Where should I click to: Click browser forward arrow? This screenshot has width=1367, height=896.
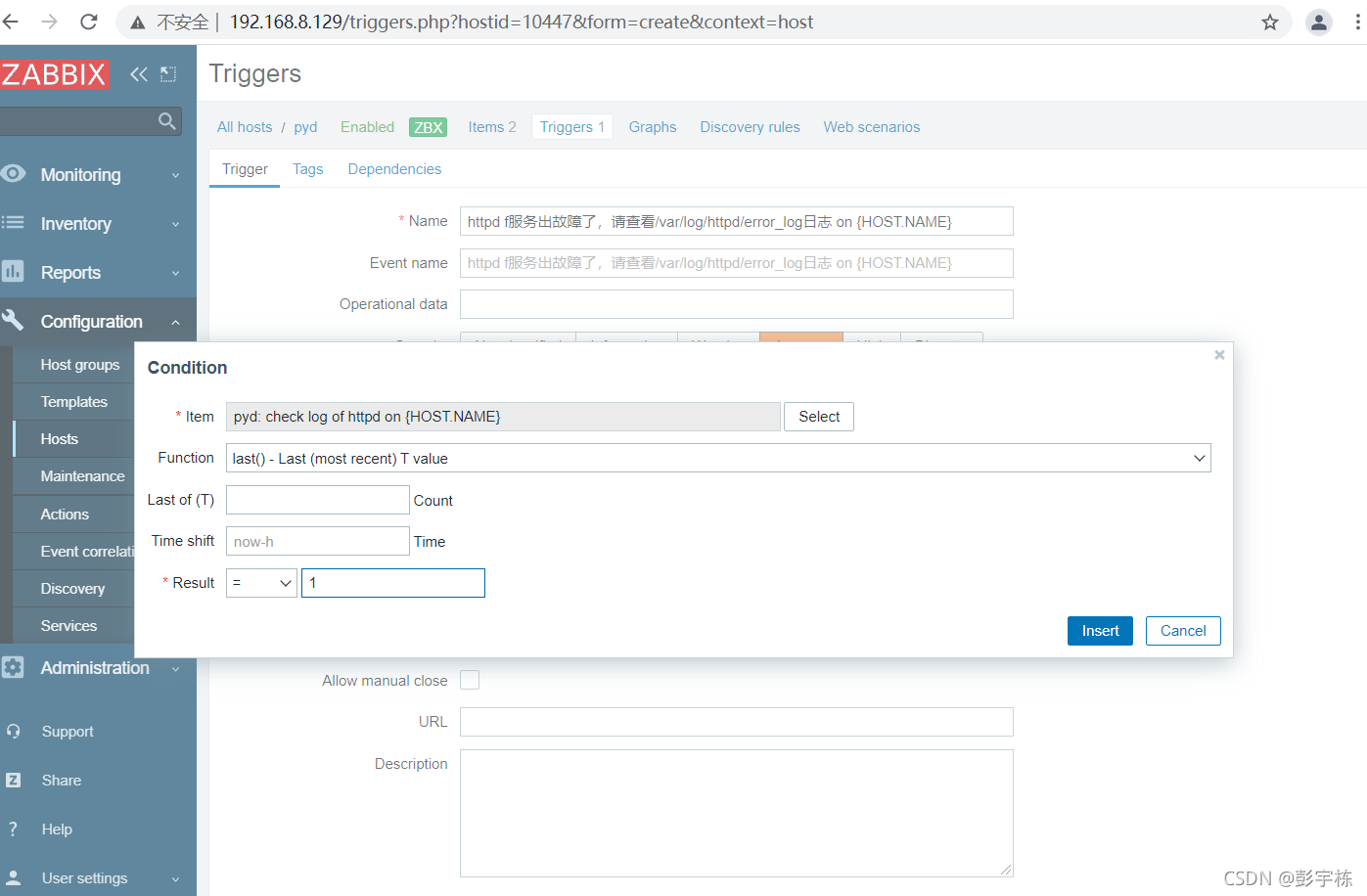[49, 22]
